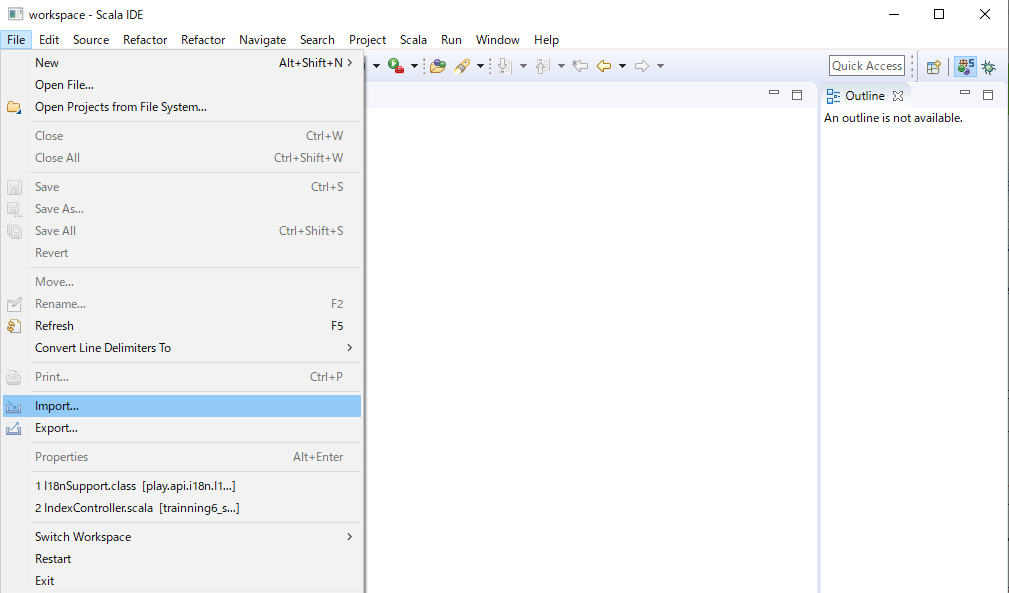Expand Convert Line Delimiters To submenu

pos(181,347)
